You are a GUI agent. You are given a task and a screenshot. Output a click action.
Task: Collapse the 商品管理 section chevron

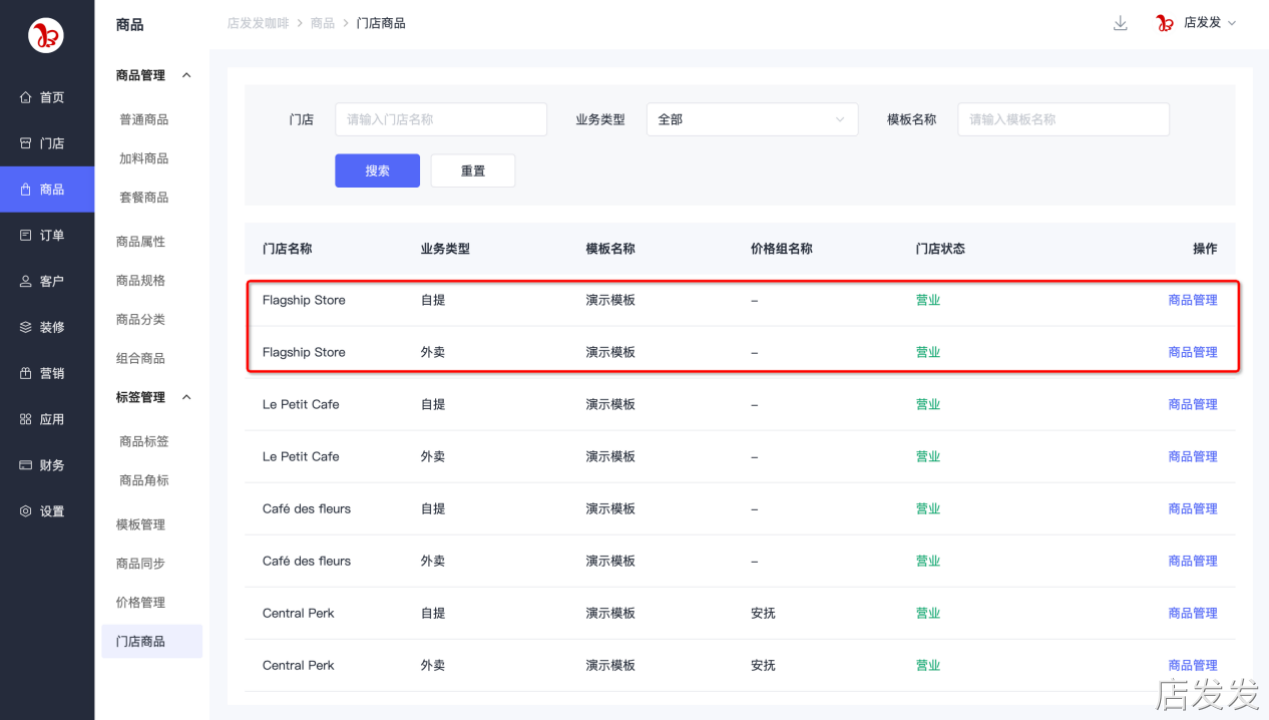(186, 75)
